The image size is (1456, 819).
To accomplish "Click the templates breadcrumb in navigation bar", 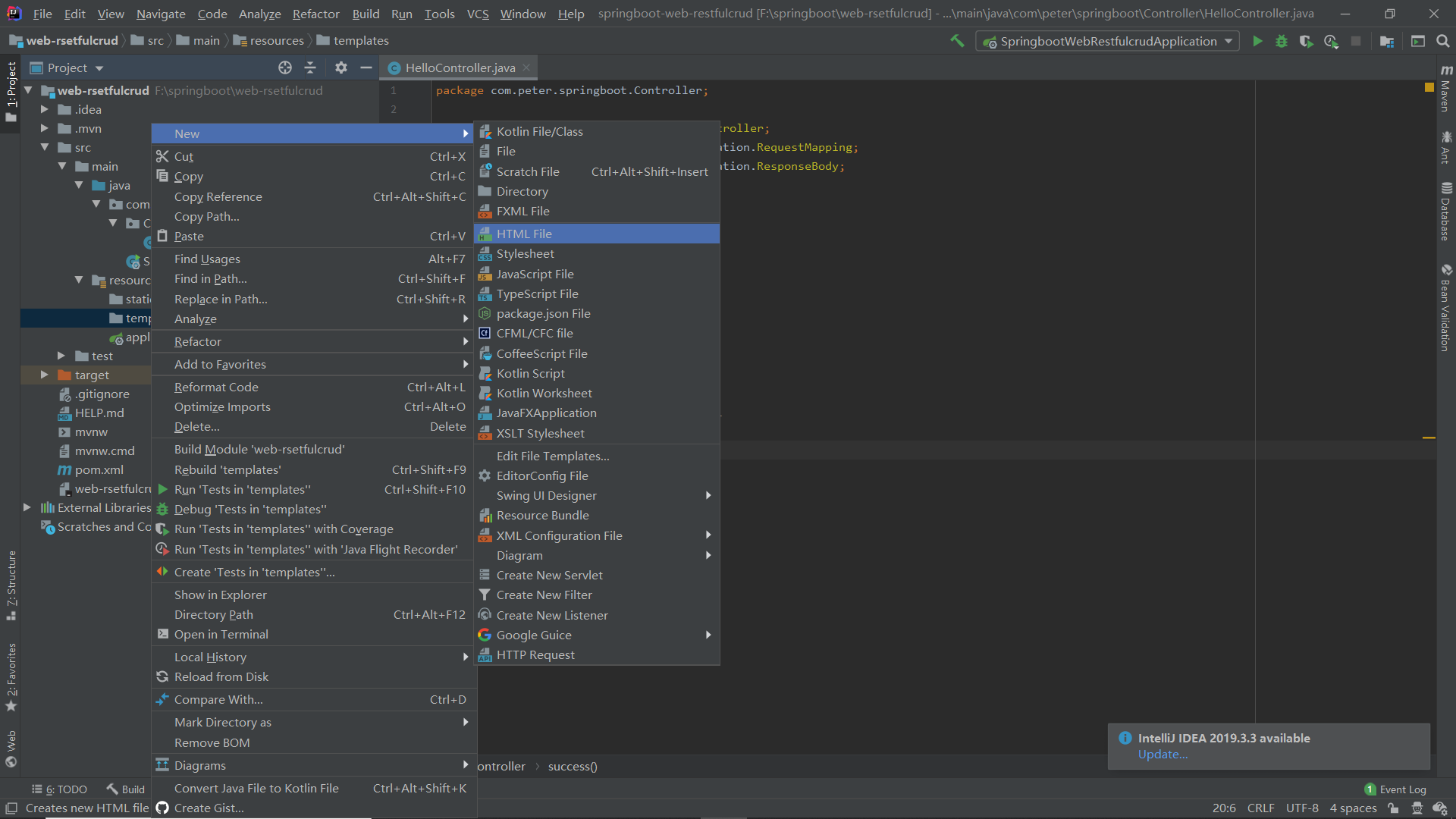I will (360, 40).
